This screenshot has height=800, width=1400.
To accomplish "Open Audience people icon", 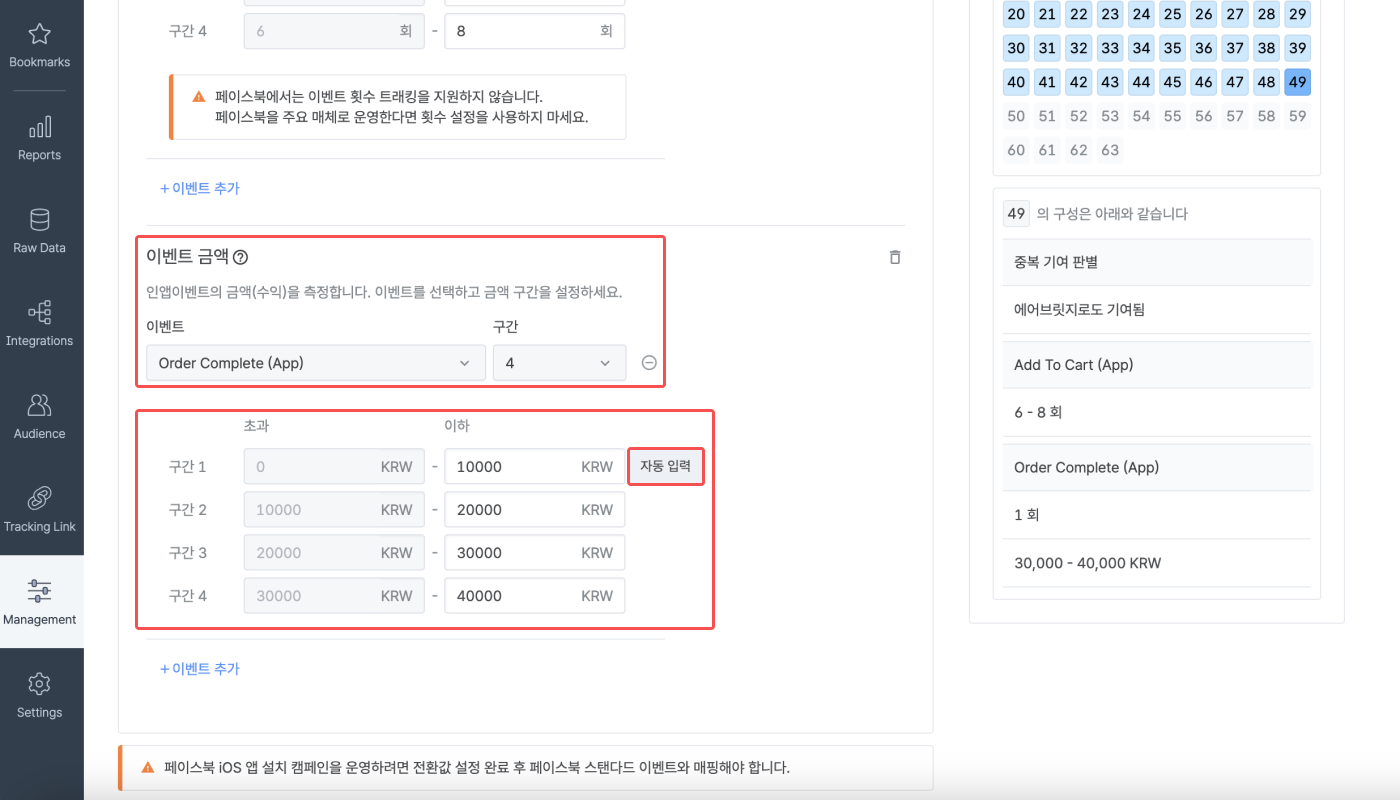I will (40, 405).
